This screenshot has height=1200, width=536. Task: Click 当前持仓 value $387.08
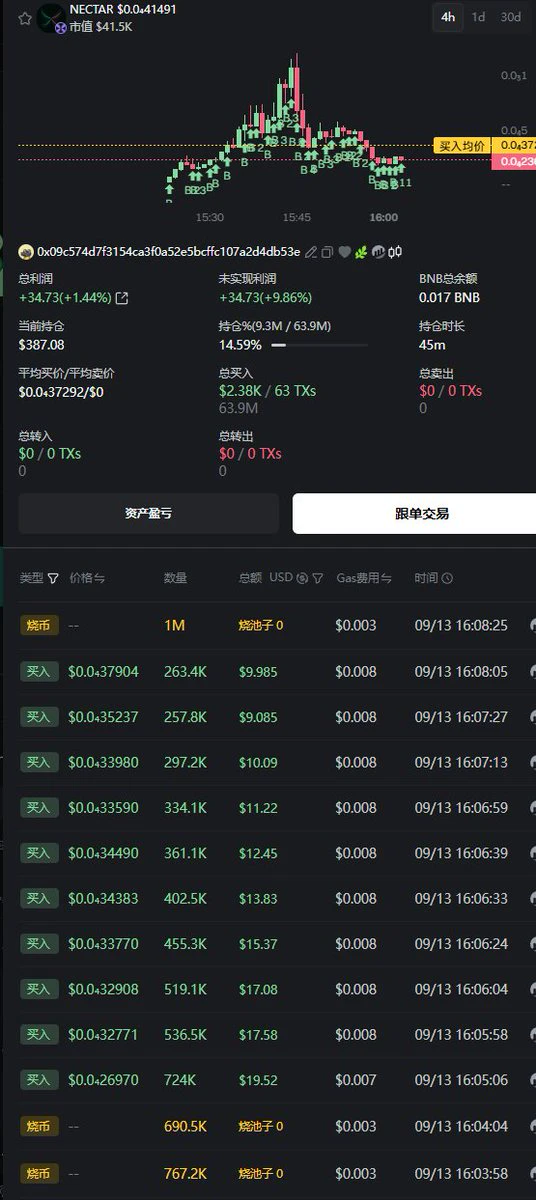pyautogui.click(x=41, y=345)
